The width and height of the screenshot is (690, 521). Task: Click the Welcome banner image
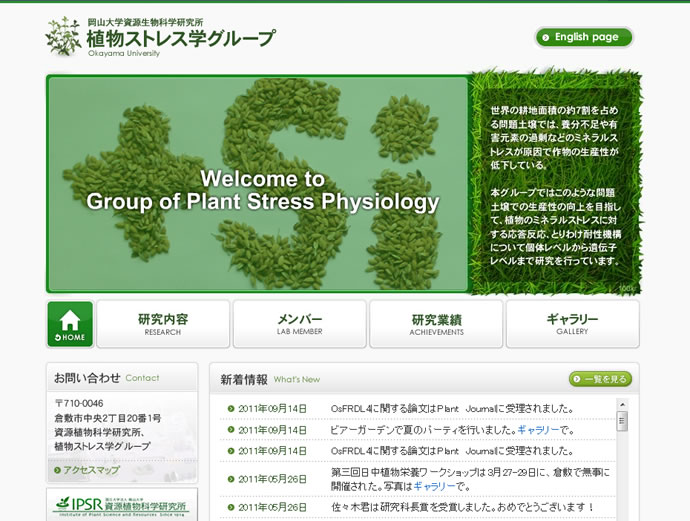click(258, 184)
